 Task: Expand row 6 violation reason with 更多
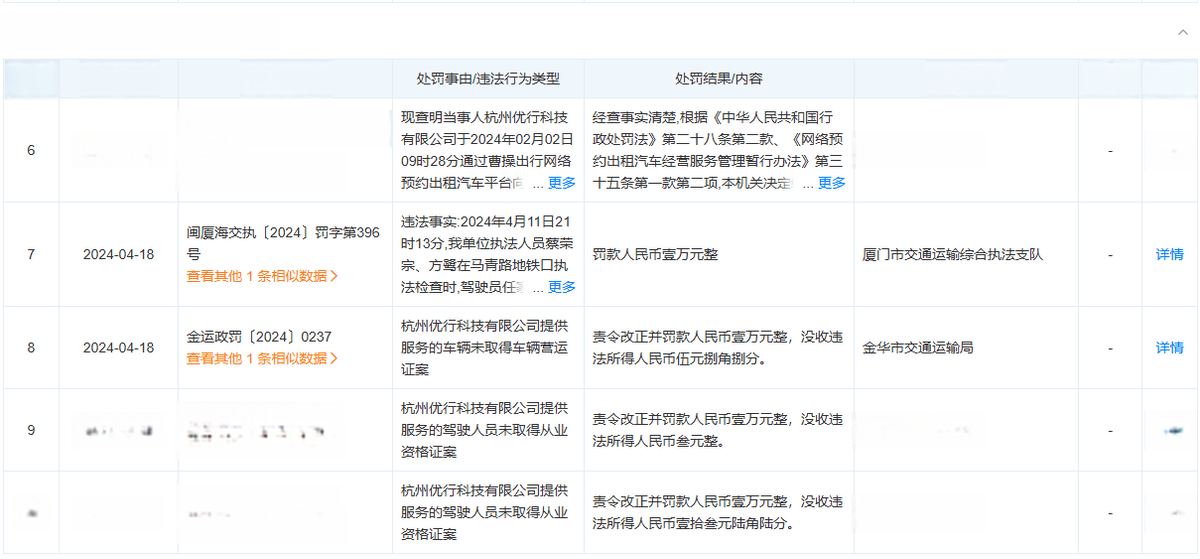coord(561,183)
